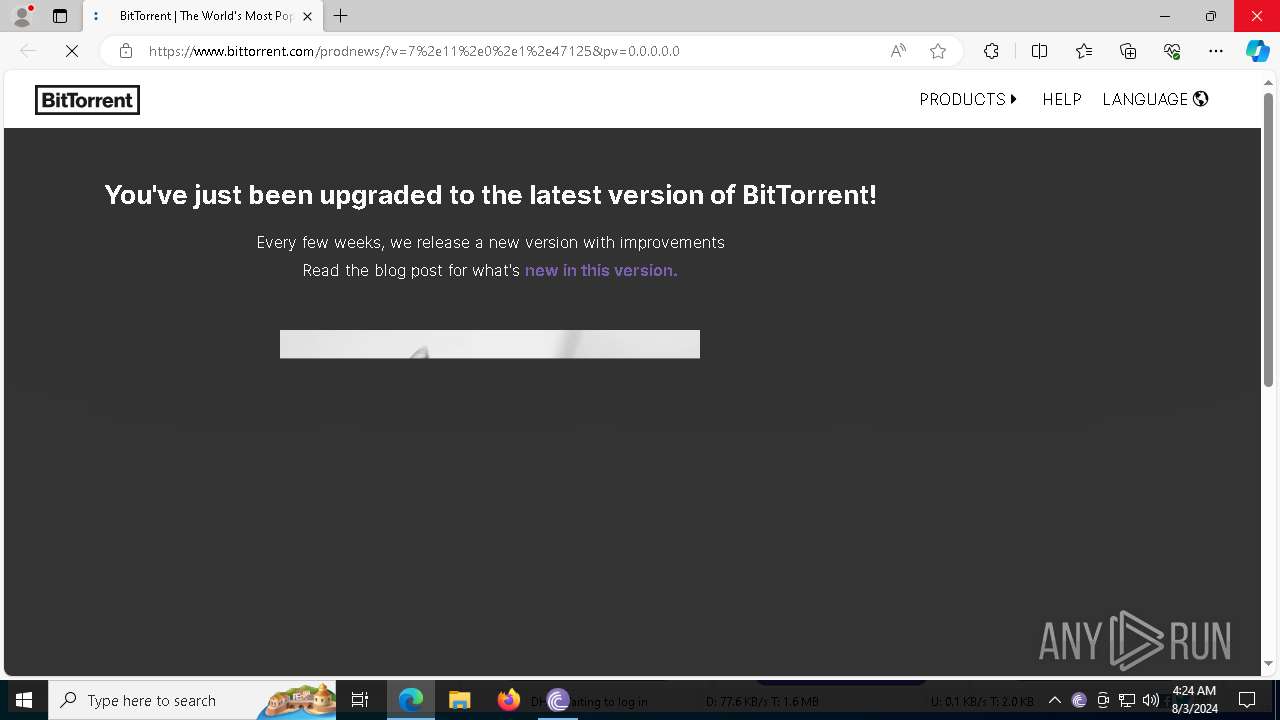
Task: Open BitTorrent app on taskbar
Action: pos(558,700)
